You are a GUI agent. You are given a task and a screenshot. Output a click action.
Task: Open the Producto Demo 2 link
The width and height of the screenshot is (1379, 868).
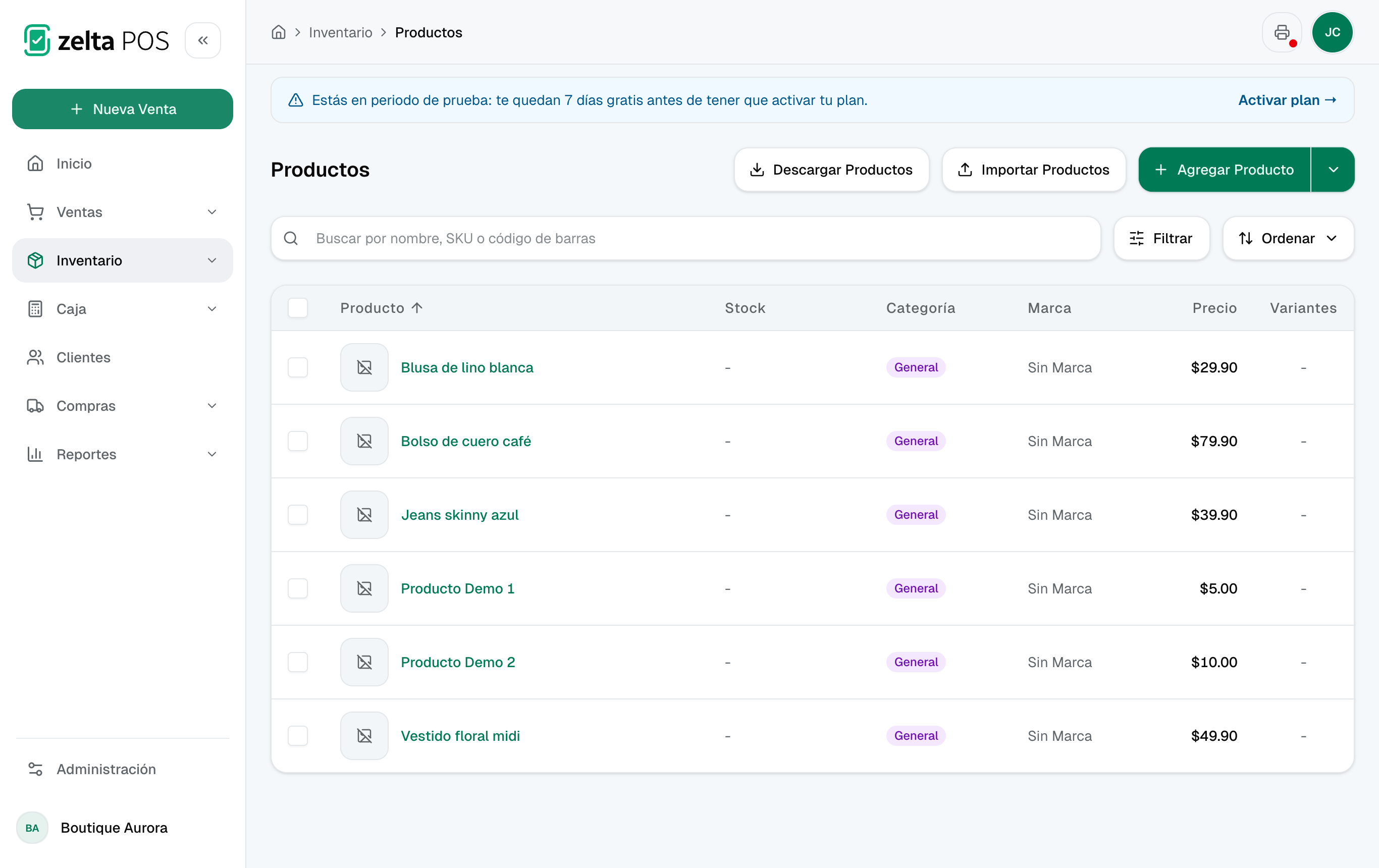[458, 662]
